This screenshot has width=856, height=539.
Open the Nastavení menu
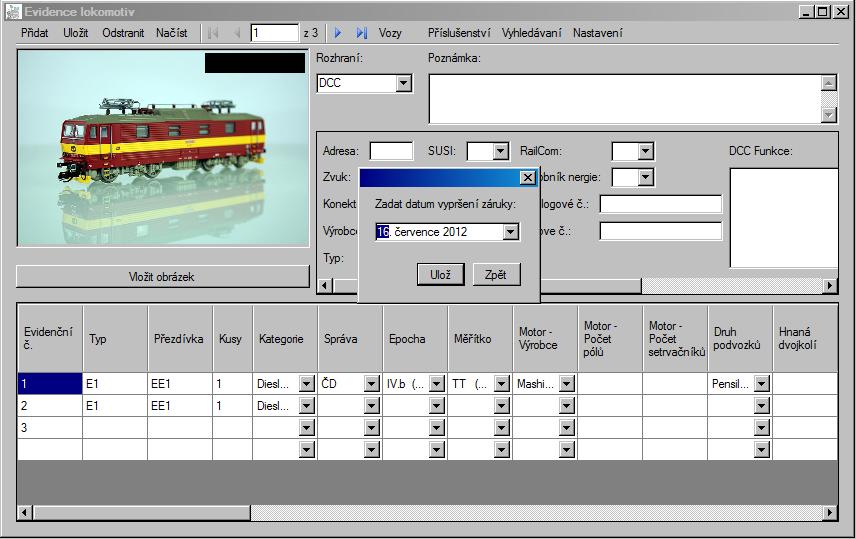tap(597, 33)
